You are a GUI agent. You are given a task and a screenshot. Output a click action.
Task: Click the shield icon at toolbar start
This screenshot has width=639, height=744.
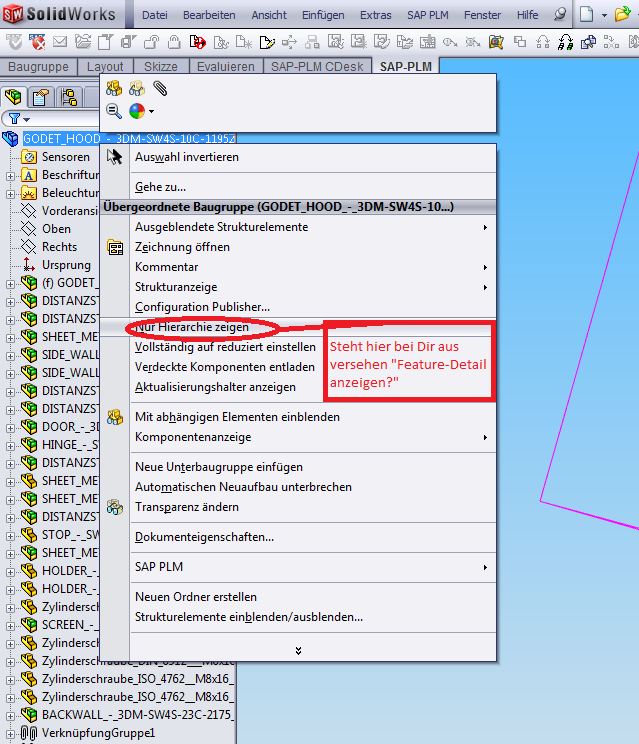click(14, 42)
